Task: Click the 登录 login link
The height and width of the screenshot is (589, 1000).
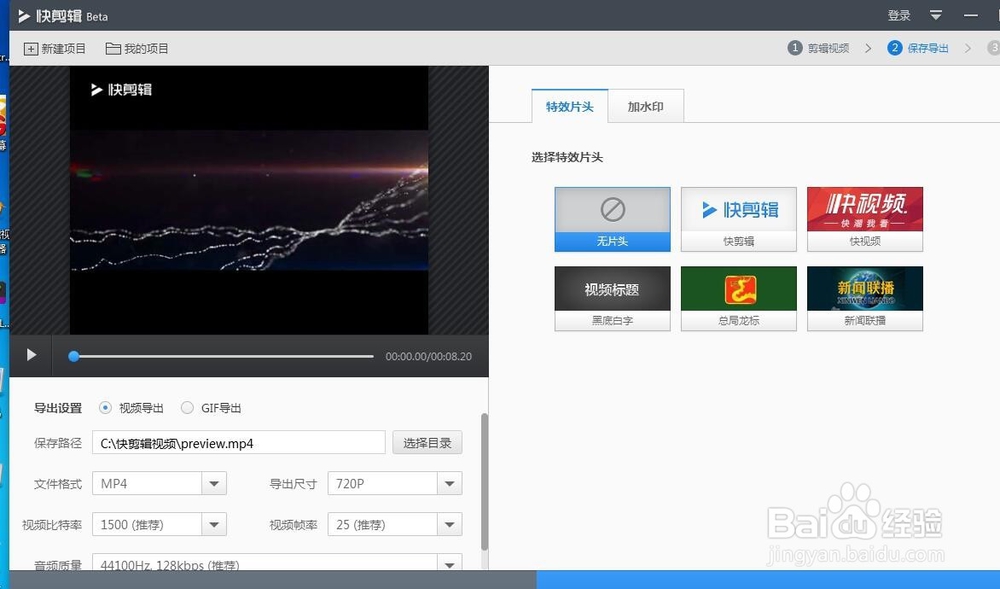Action: click(899, 15)
